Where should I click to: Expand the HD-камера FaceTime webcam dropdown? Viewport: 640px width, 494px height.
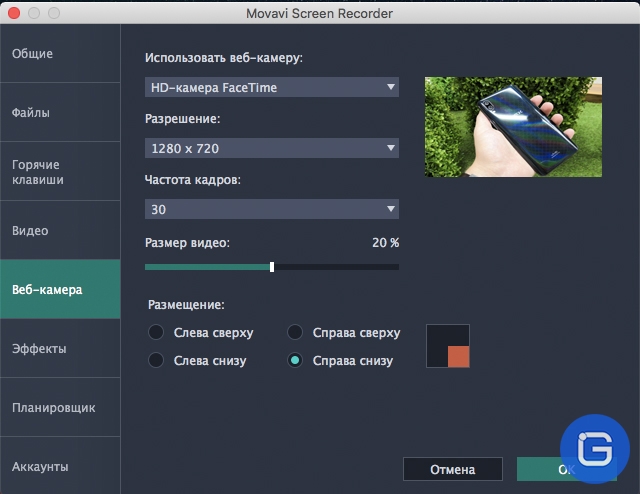tap(272, 87)
